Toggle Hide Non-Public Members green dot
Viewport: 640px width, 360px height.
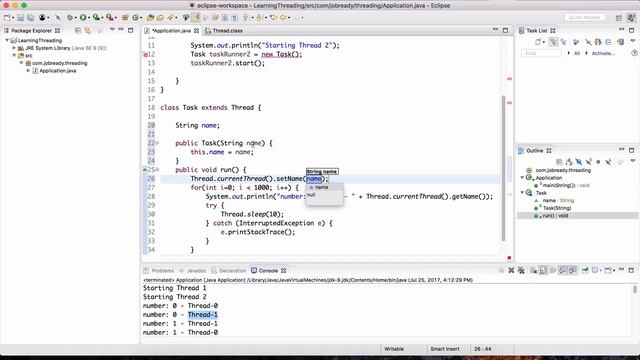pos(598,162)
